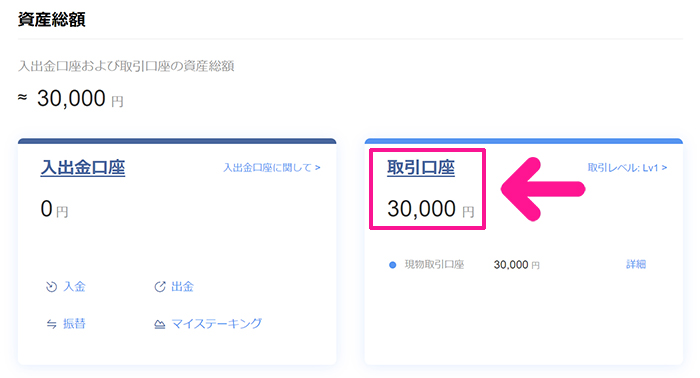The width and height of the screenshot is (700, 378).
Task: Open the 入出金口座に関して info link
Action: [x=271, y=168]
